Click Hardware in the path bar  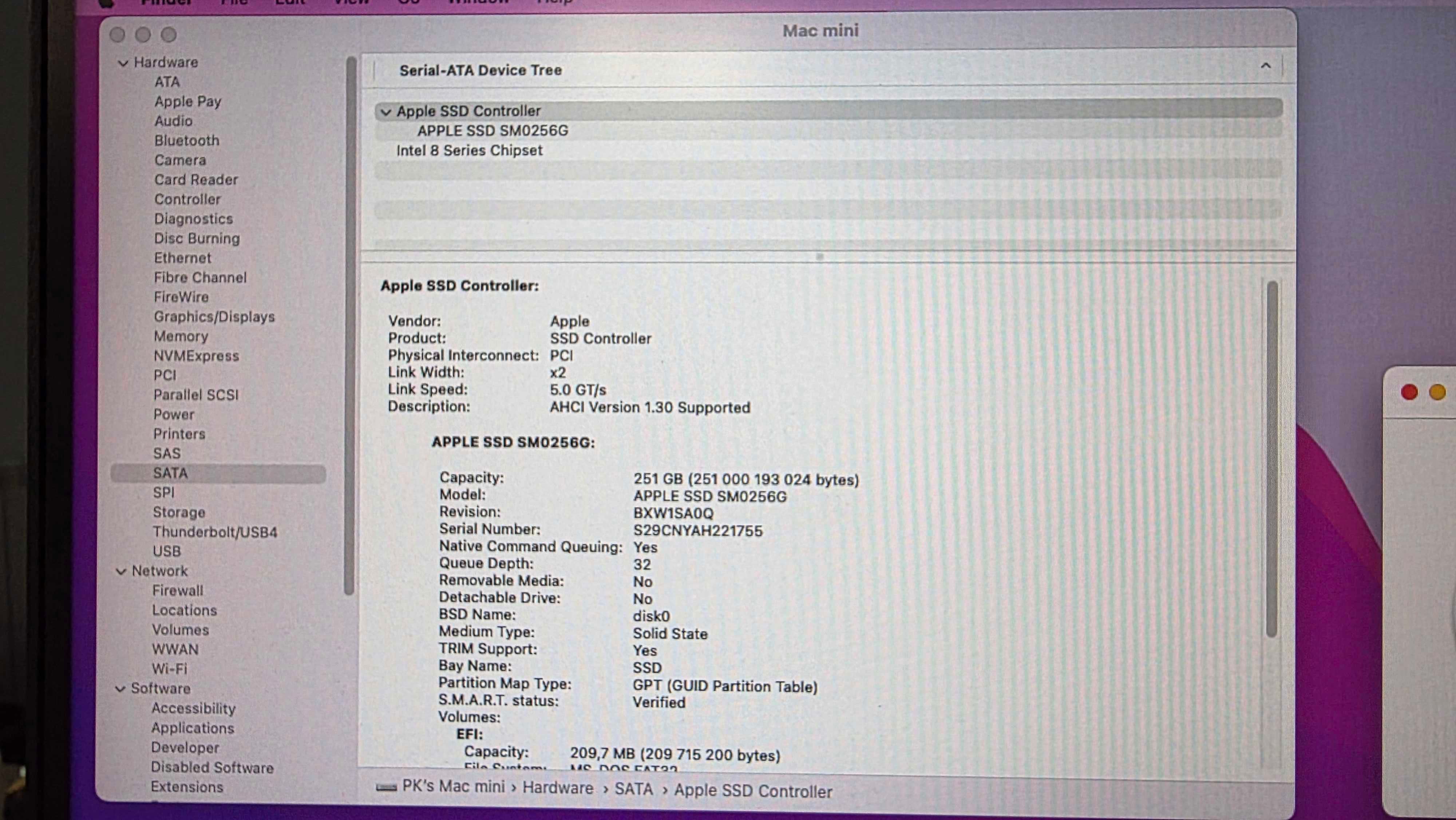pyautogui.click(x=558, y=788)
